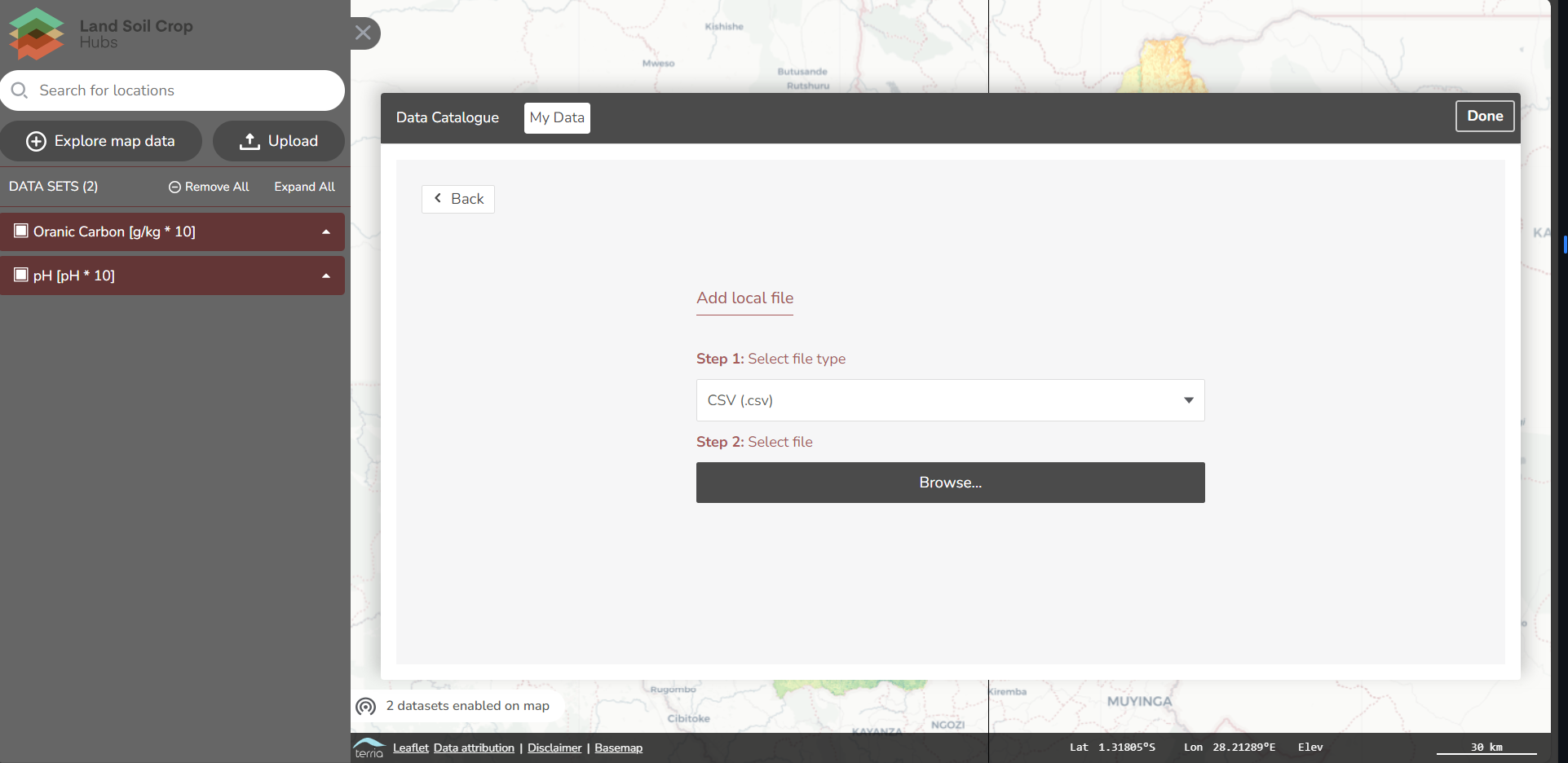
Task: Toggle the Oranic Carbon layer checkbox
Action: [x=21, y=231]
